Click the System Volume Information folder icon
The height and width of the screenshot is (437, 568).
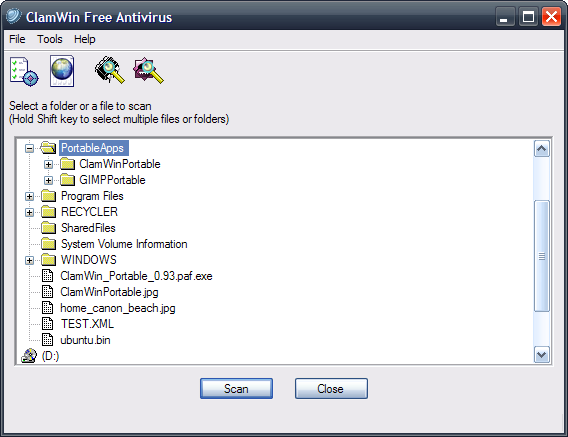48,244
